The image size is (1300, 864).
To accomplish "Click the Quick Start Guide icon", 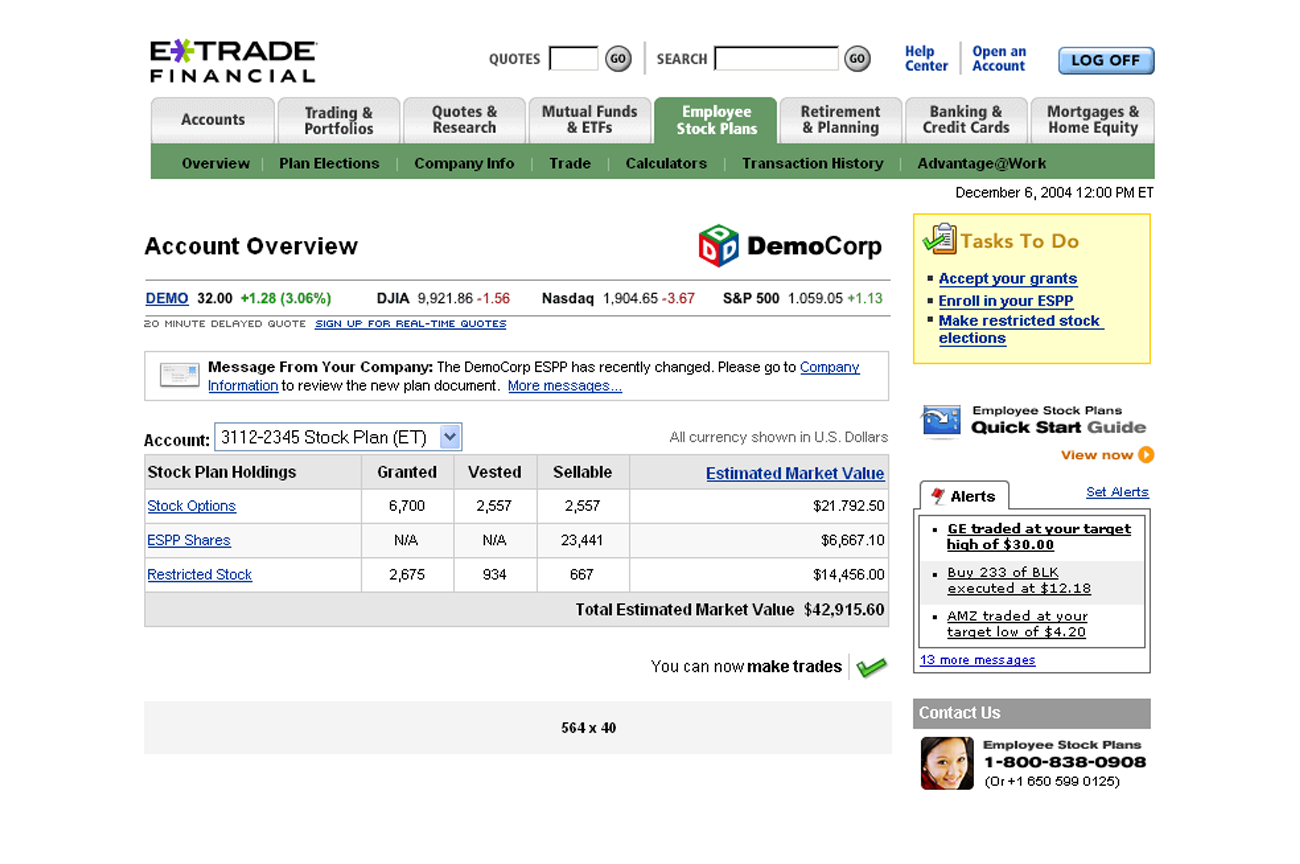I will [x=941, y=421].
